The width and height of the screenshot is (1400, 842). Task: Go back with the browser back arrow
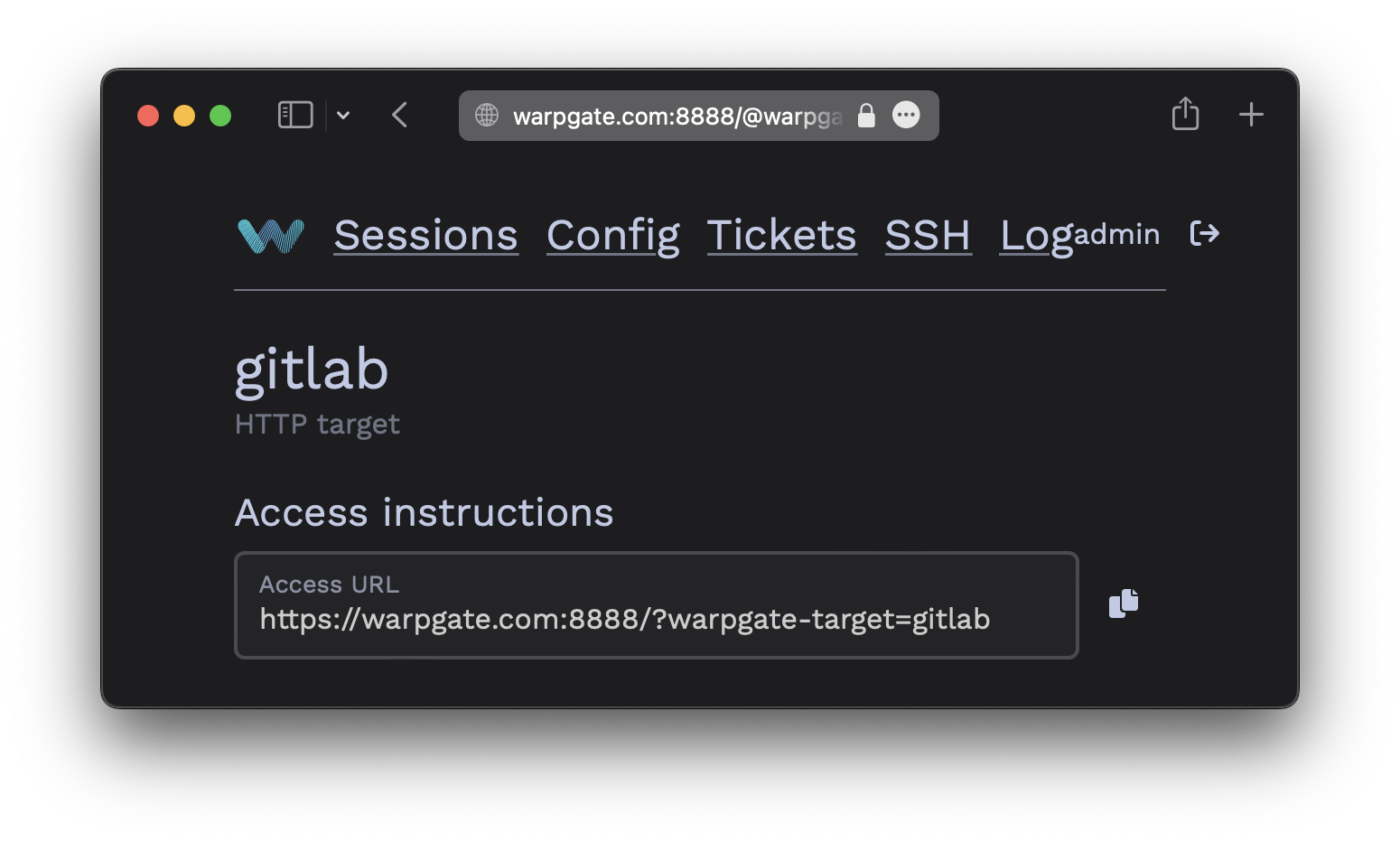tap(400, 115)
